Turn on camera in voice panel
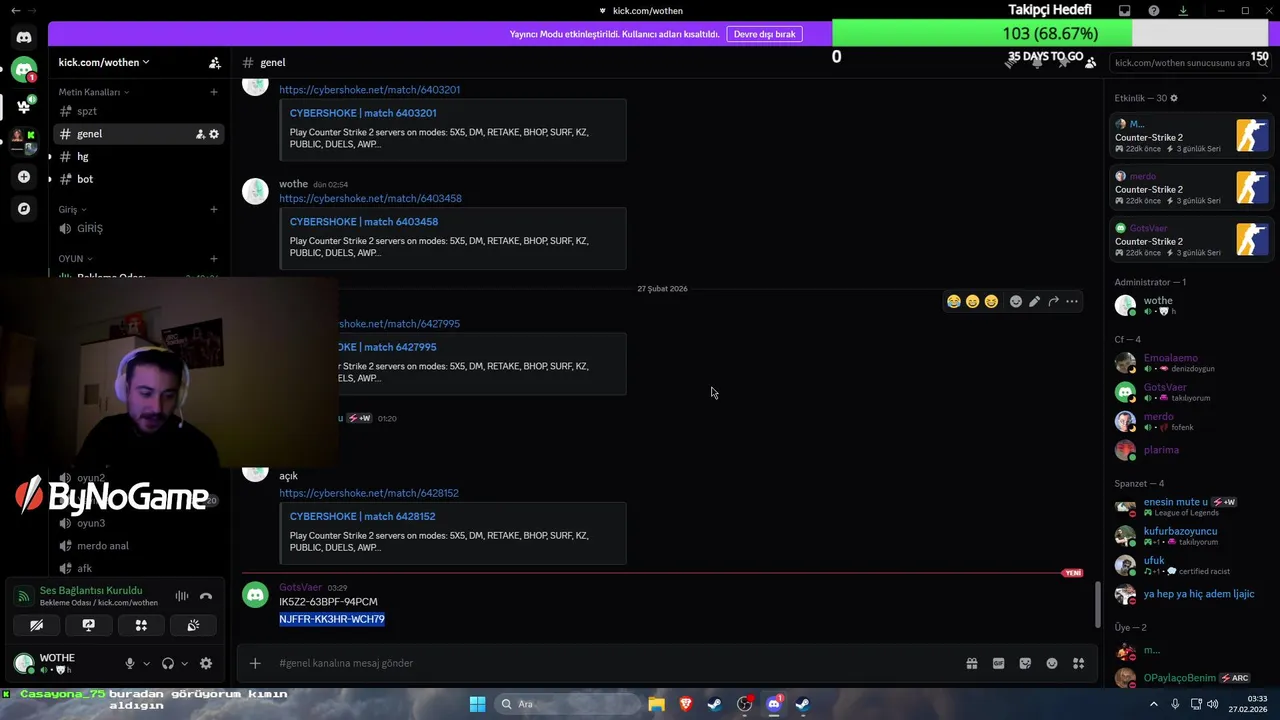Screen dimensions: 1280x720 click(x=36, y=625)
